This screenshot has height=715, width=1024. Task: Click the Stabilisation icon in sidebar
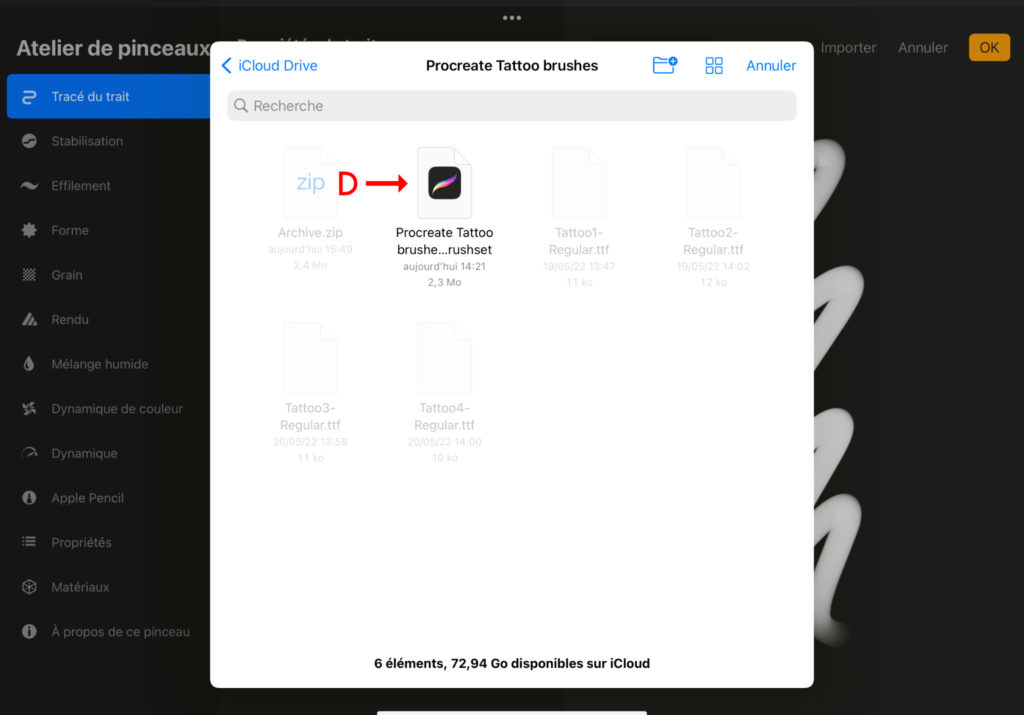point(29,141)
